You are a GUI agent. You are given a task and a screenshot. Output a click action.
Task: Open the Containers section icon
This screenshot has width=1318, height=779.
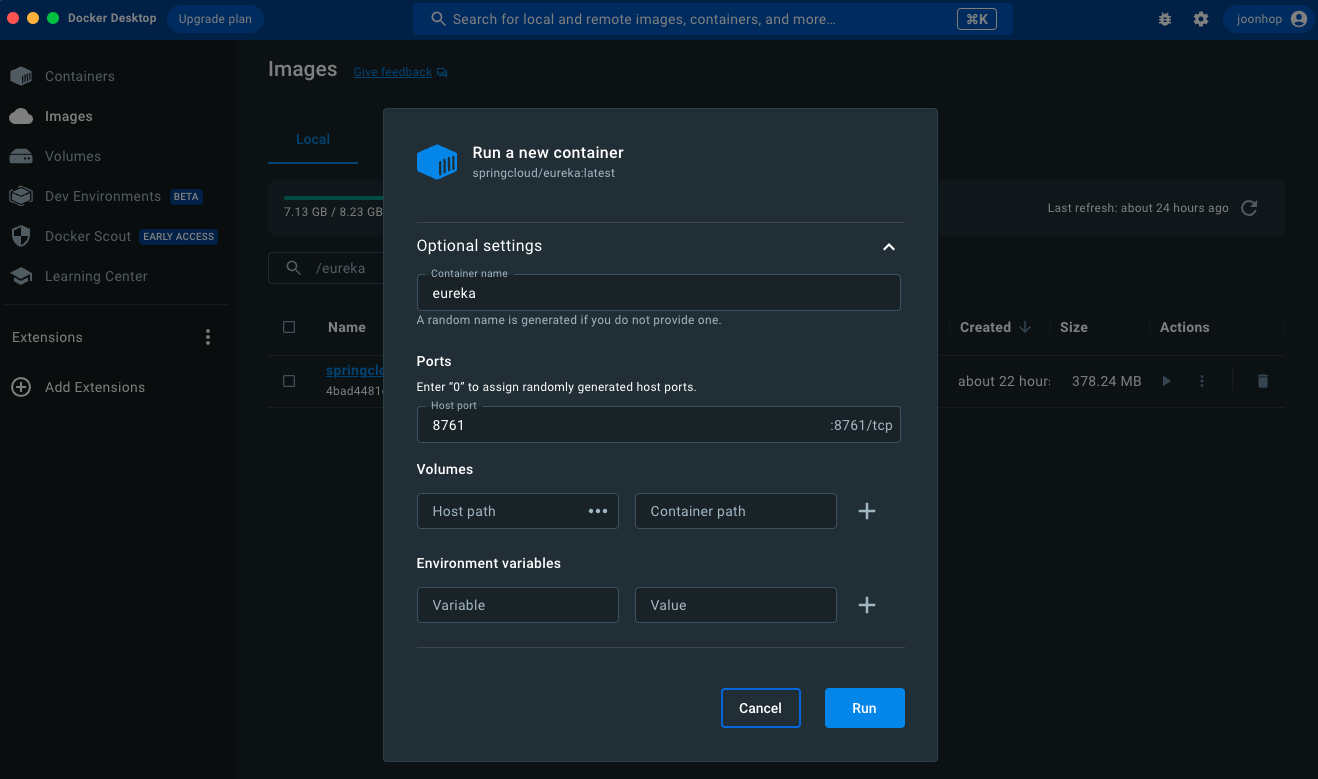click(21, 76)
